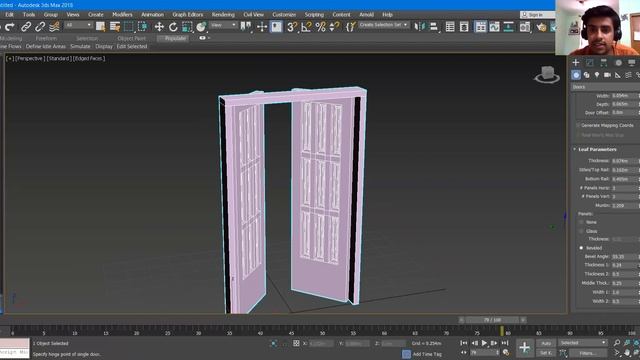Toggle the Scene Explorer icon
640x360 pixels.
(450, 27)
